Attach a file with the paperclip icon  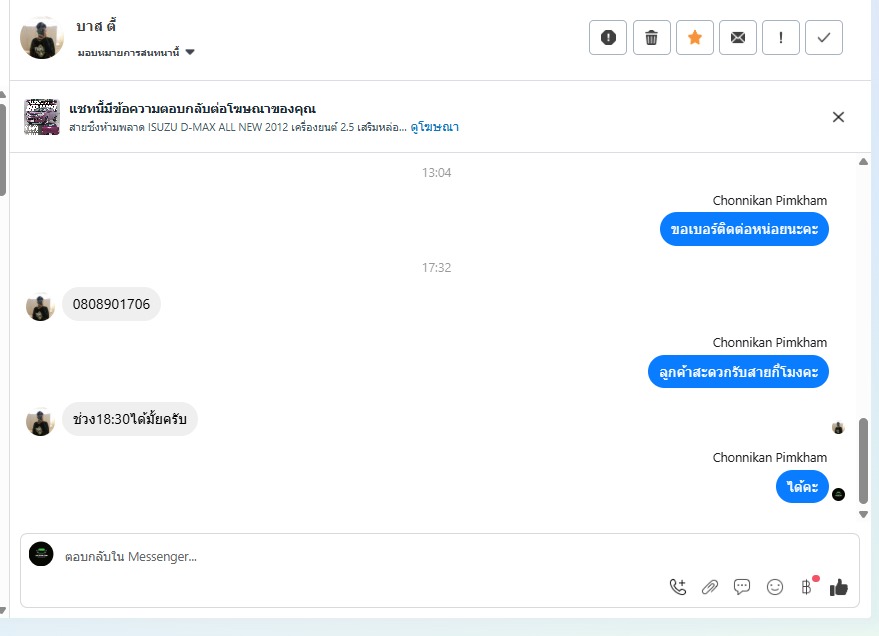tap(710, 587)
